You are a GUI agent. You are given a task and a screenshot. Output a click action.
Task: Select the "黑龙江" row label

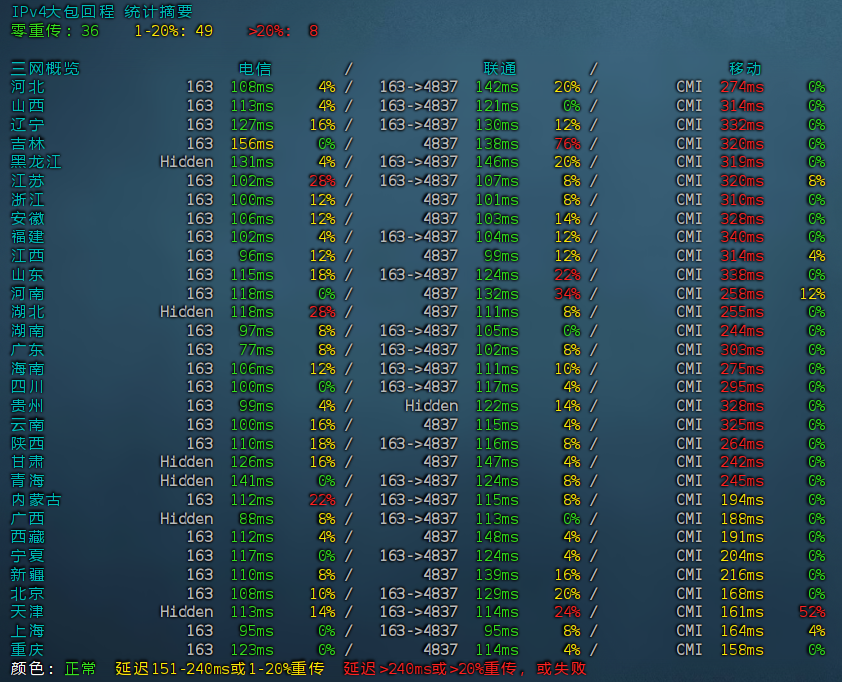point(36,162)
